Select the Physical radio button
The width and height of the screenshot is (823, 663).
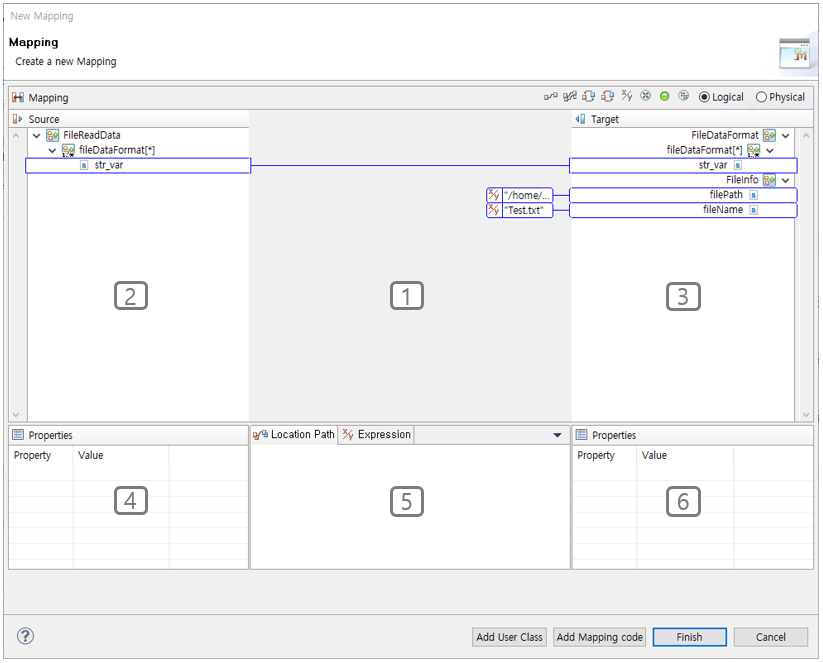pyautogui.click(x=758, y=96)
